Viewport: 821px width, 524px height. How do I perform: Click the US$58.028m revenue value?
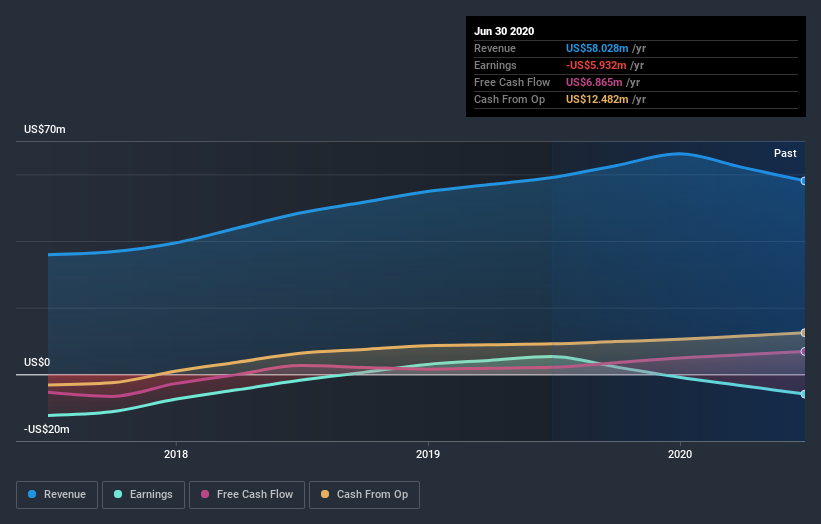[x=597, y=48]
